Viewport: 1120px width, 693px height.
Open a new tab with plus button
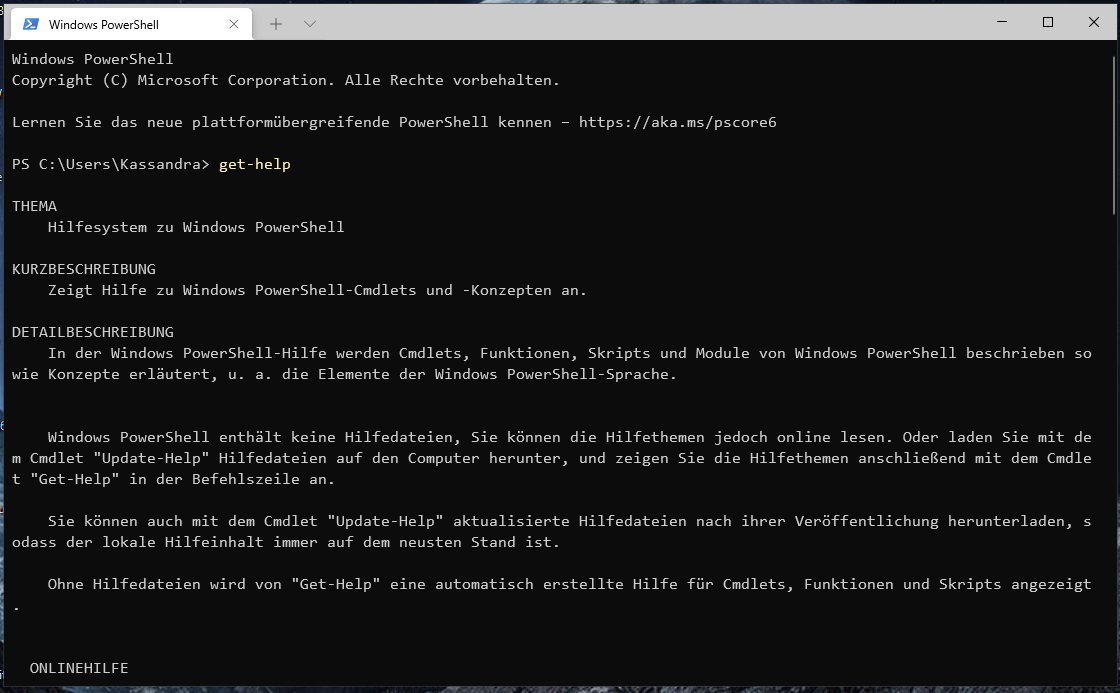(276, 24)
